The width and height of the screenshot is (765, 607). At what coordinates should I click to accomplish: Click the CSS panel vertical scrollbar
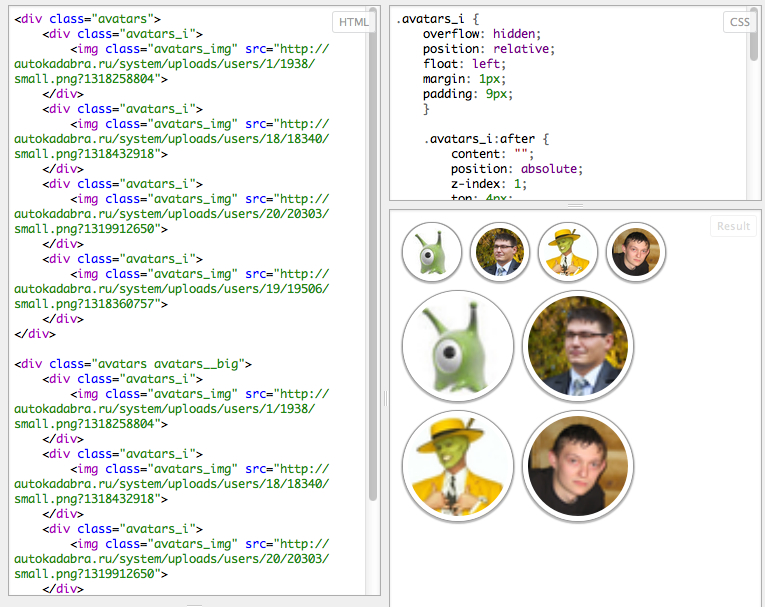tap(754, 34)
